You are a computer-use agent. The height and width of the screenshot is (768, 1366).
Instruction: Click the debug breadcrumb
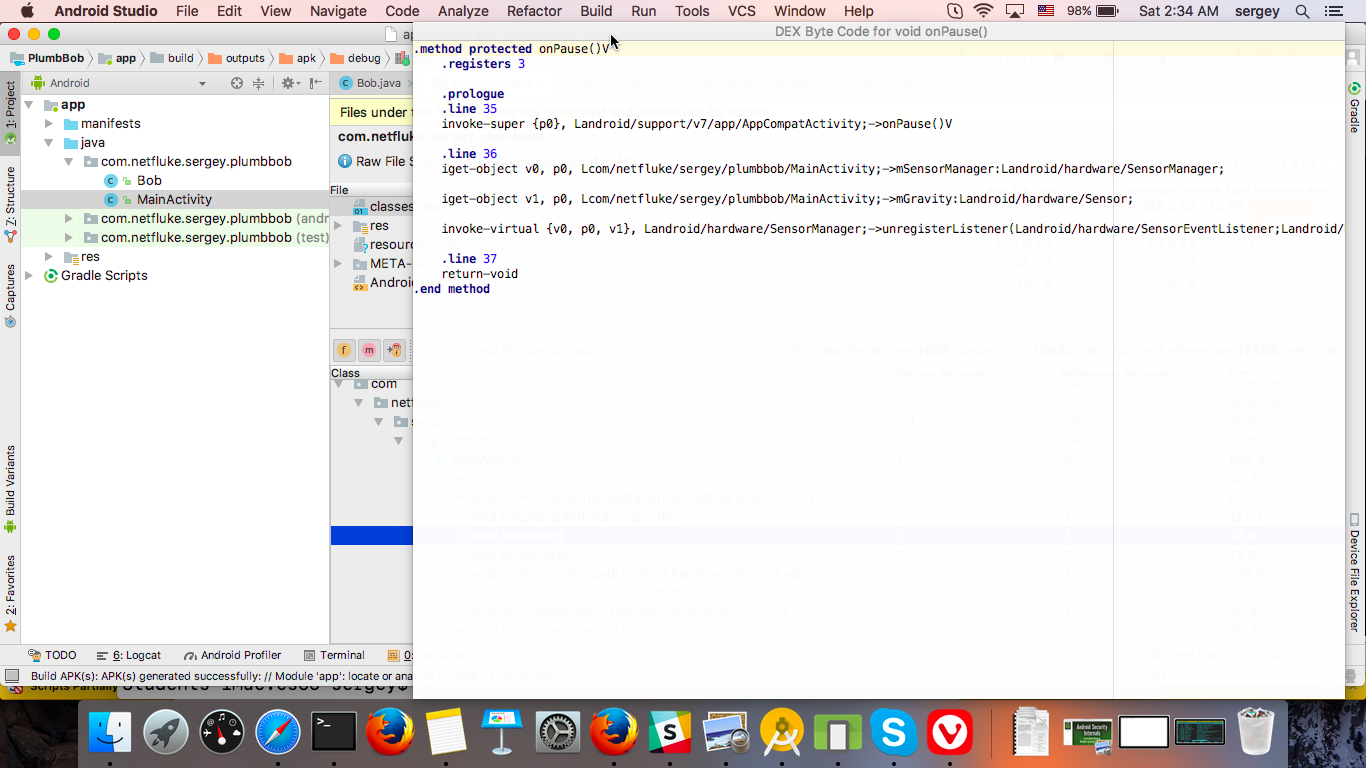point(354,58)
